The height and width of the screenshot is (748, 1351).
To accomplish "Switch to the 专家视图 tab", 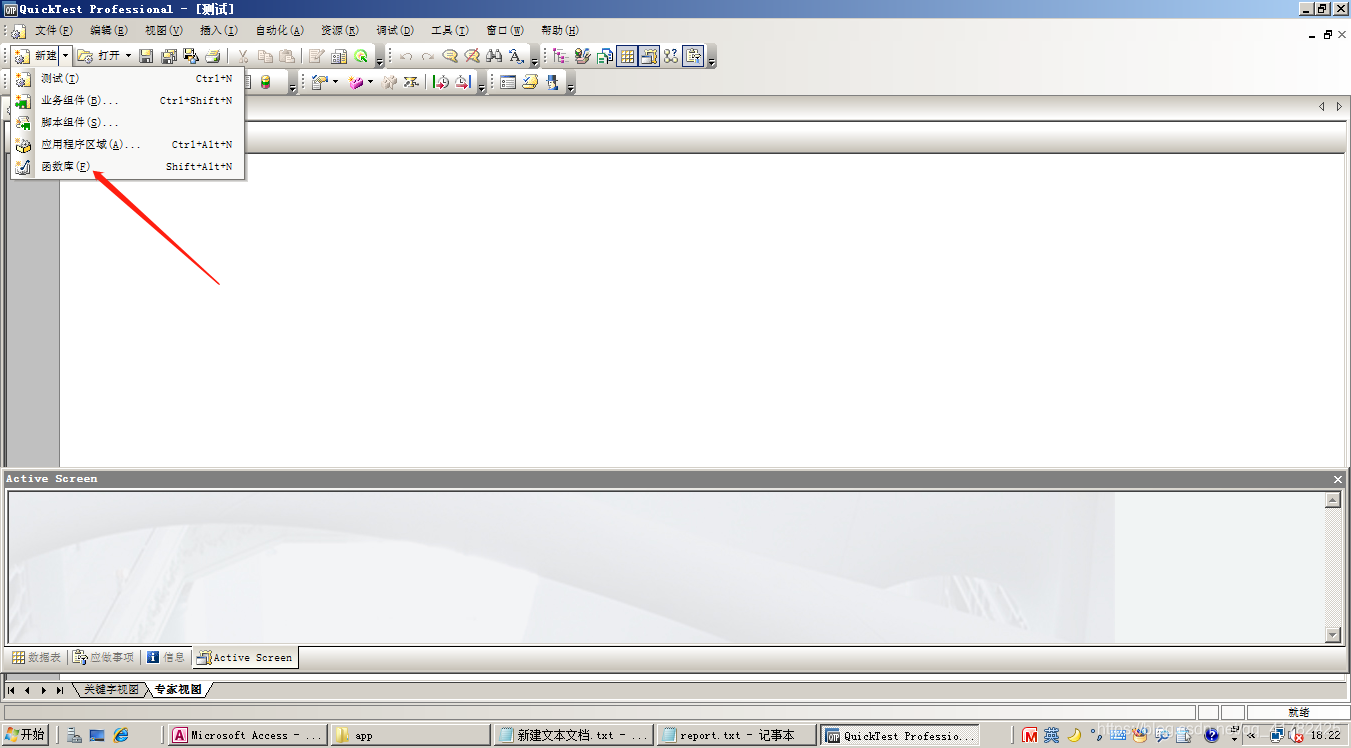I will (178, 690).
